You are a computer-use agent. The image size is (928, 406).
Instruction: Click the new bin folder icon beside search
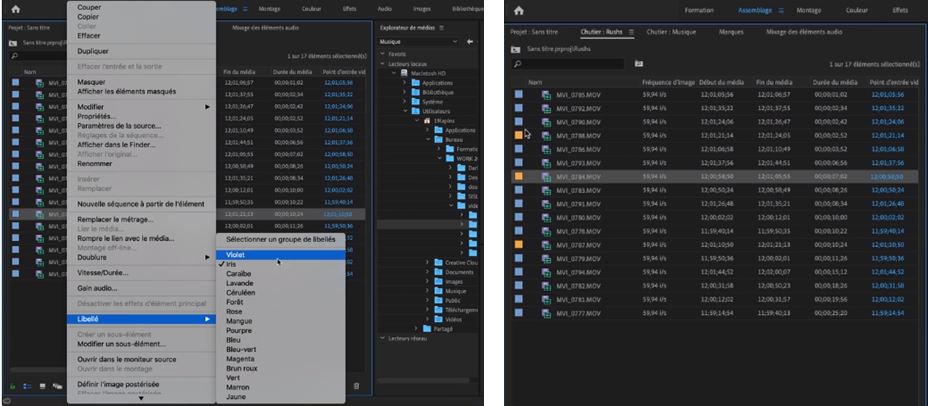[637, 64]
